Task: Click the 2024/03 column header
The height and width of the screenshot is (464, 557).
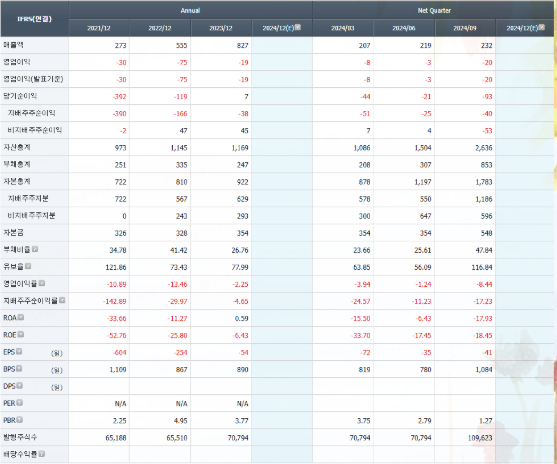Action: pos(343,28)
